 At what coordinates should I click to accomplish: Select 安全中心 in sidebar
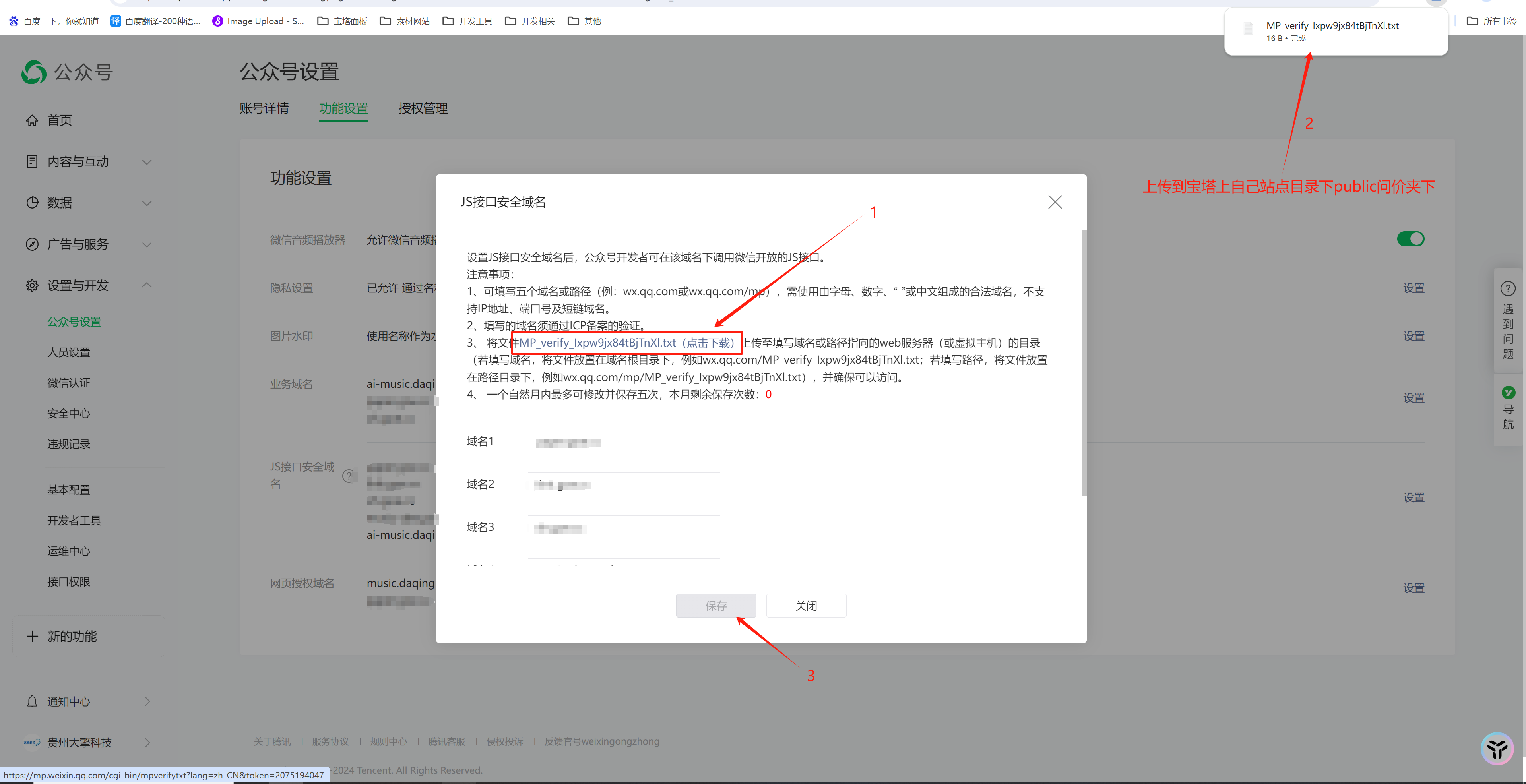coord(69,413)
